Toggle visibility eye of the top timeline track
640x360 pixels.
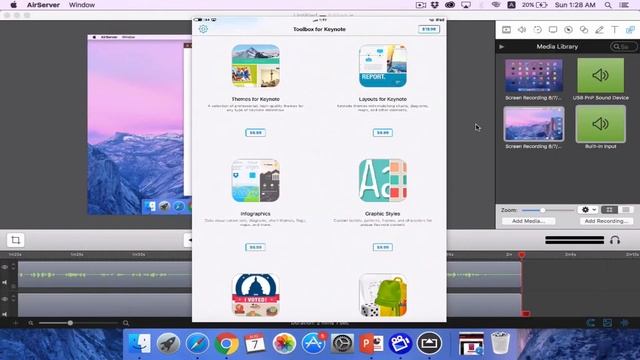(x=5, y=267)
